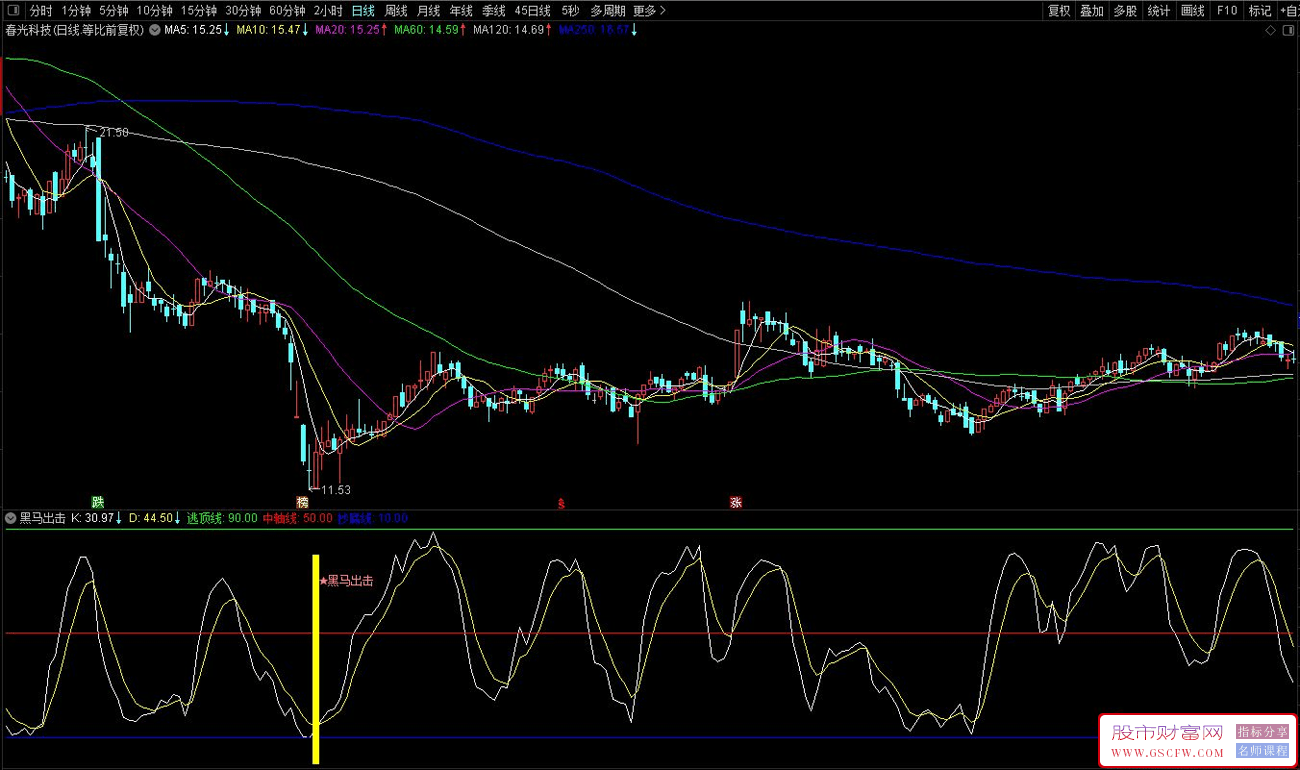The height and width of the screenshot is (770, 1300).
Task: Click the 11.53 low price label
Action: 337,490
